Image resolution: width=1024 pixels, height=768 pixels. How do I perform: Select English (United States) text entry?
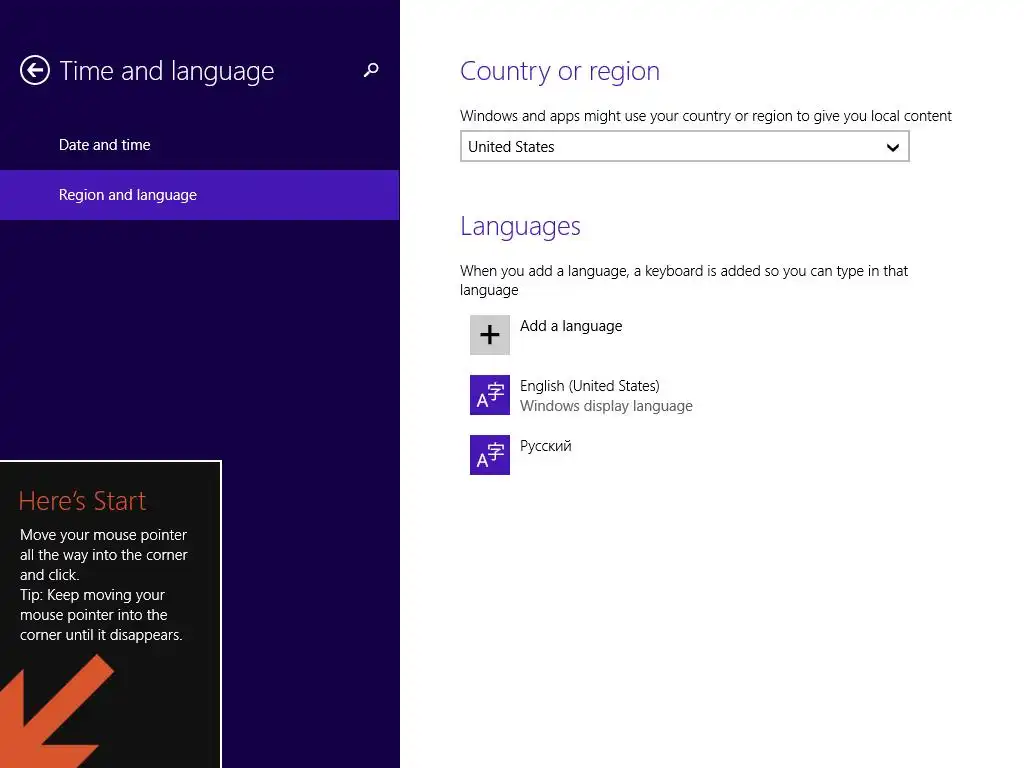(x=590, y=386)
